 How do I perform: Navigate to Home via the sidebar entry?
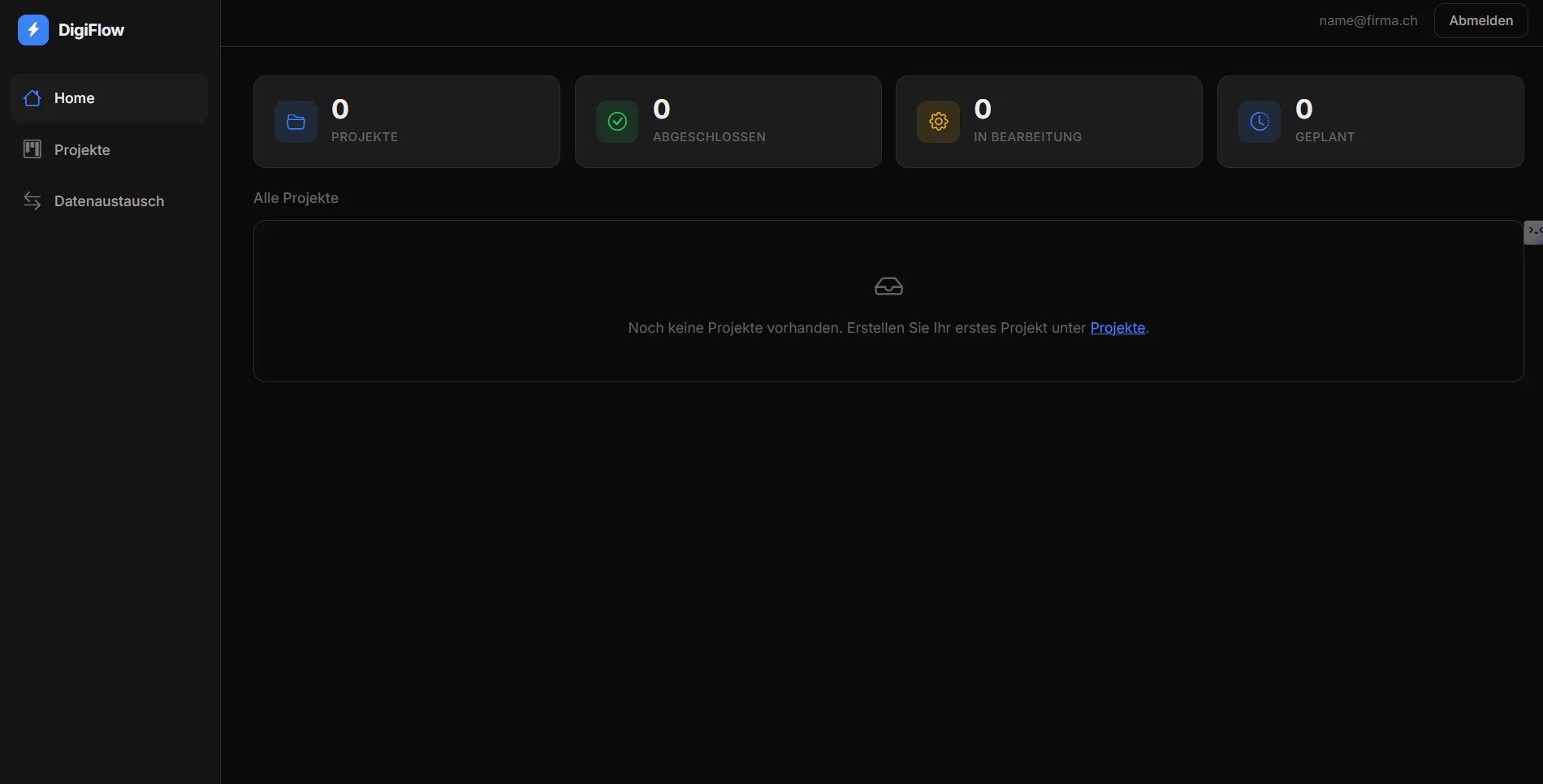pos(75,98)
